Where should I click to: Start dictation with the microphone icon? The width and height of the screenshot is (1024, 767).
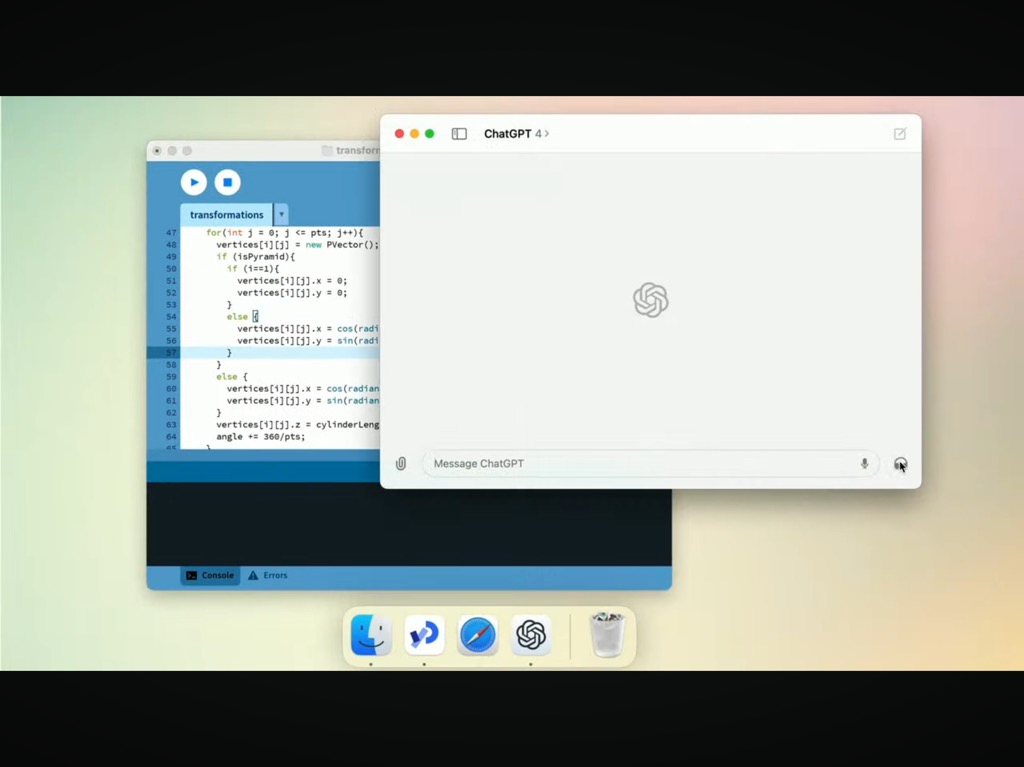(x=864, y=464)
